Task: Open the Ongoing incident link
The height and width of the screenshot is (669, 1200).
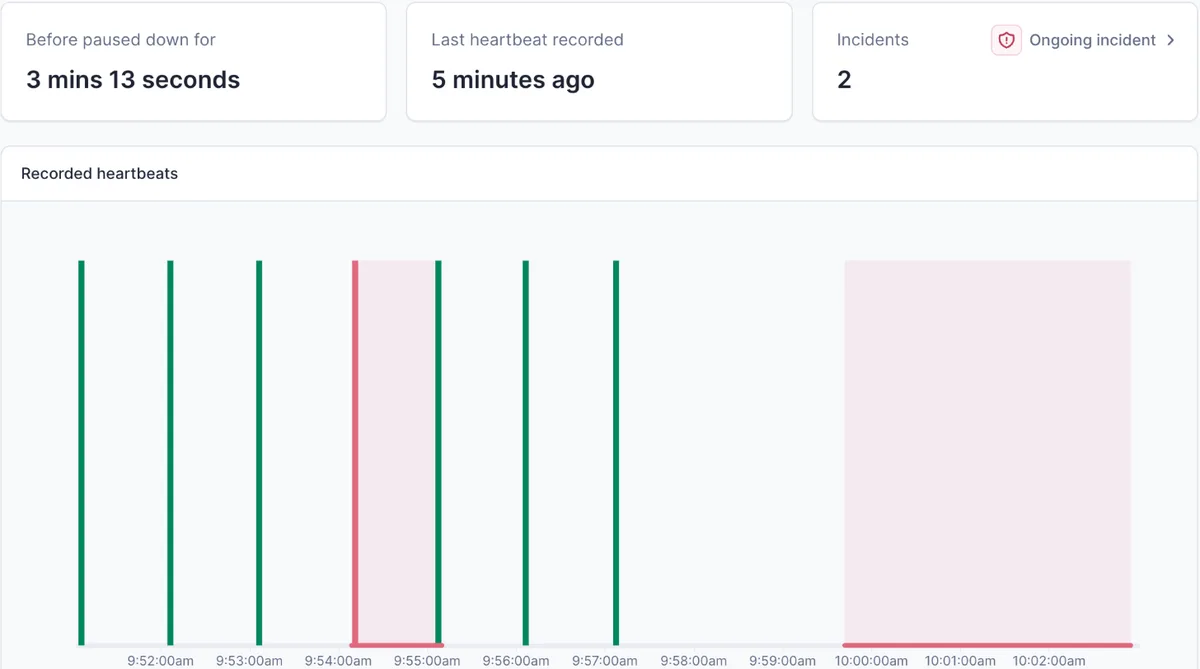Action: [1092, 40]
